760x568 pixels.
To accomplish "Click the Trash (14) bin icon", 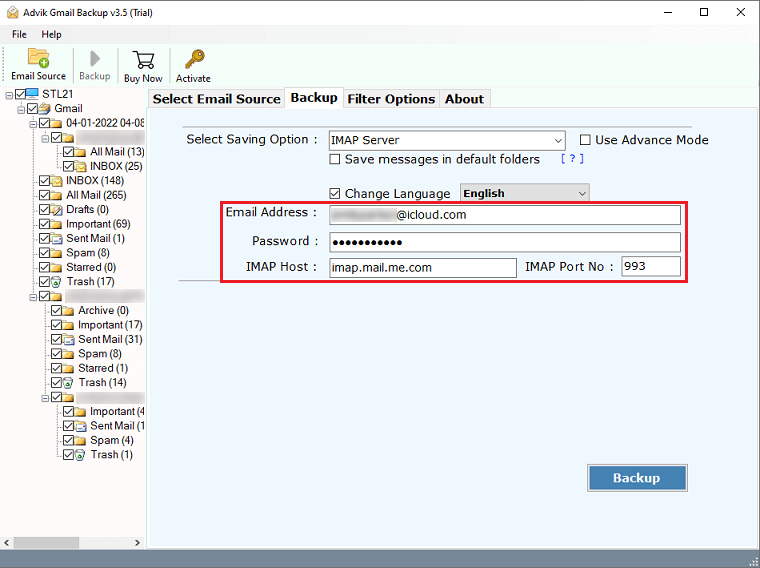I will (68, 383).
